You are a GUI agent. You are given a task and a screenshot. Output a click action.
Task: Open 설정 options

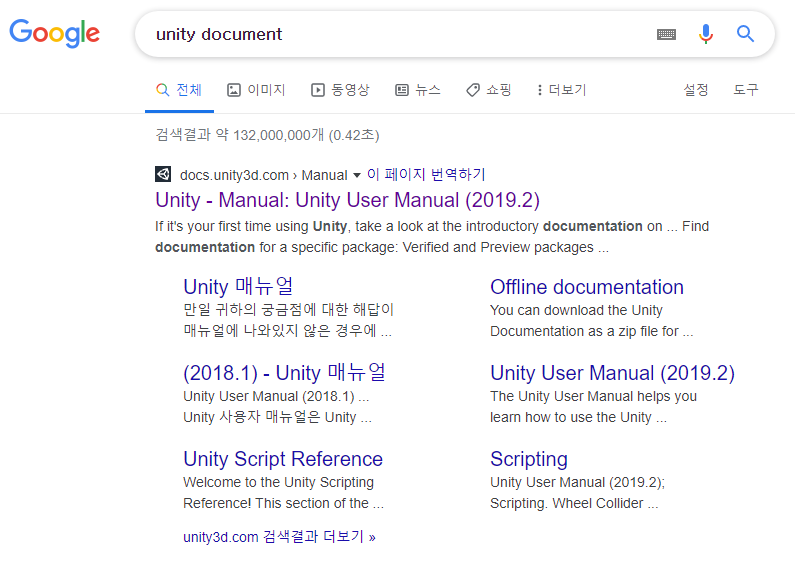pos(696,90)
